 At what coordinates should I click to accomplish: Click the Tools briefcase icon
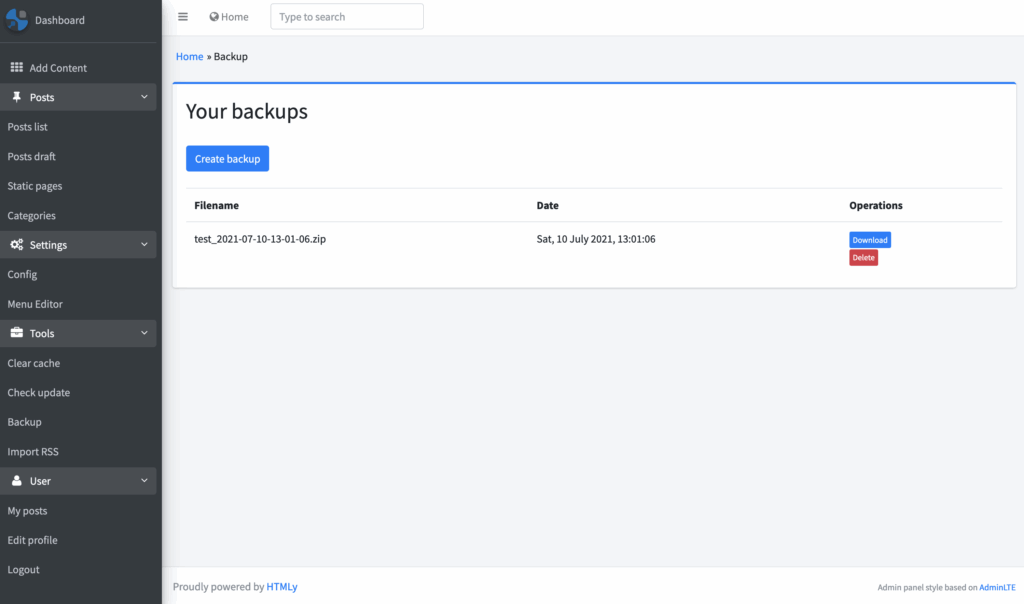click(x=16, y=332)
